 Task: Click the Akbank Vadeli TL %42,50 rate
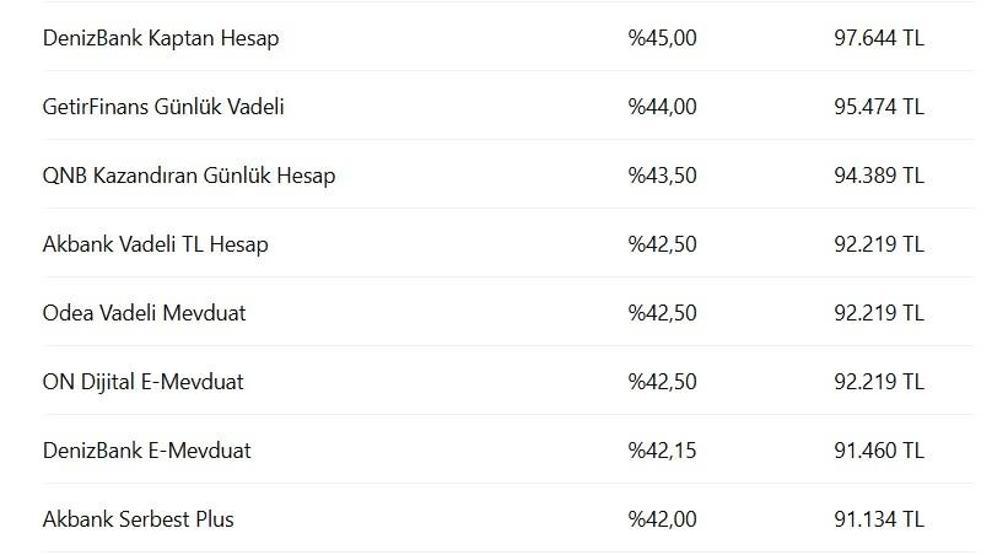point(662,244)
